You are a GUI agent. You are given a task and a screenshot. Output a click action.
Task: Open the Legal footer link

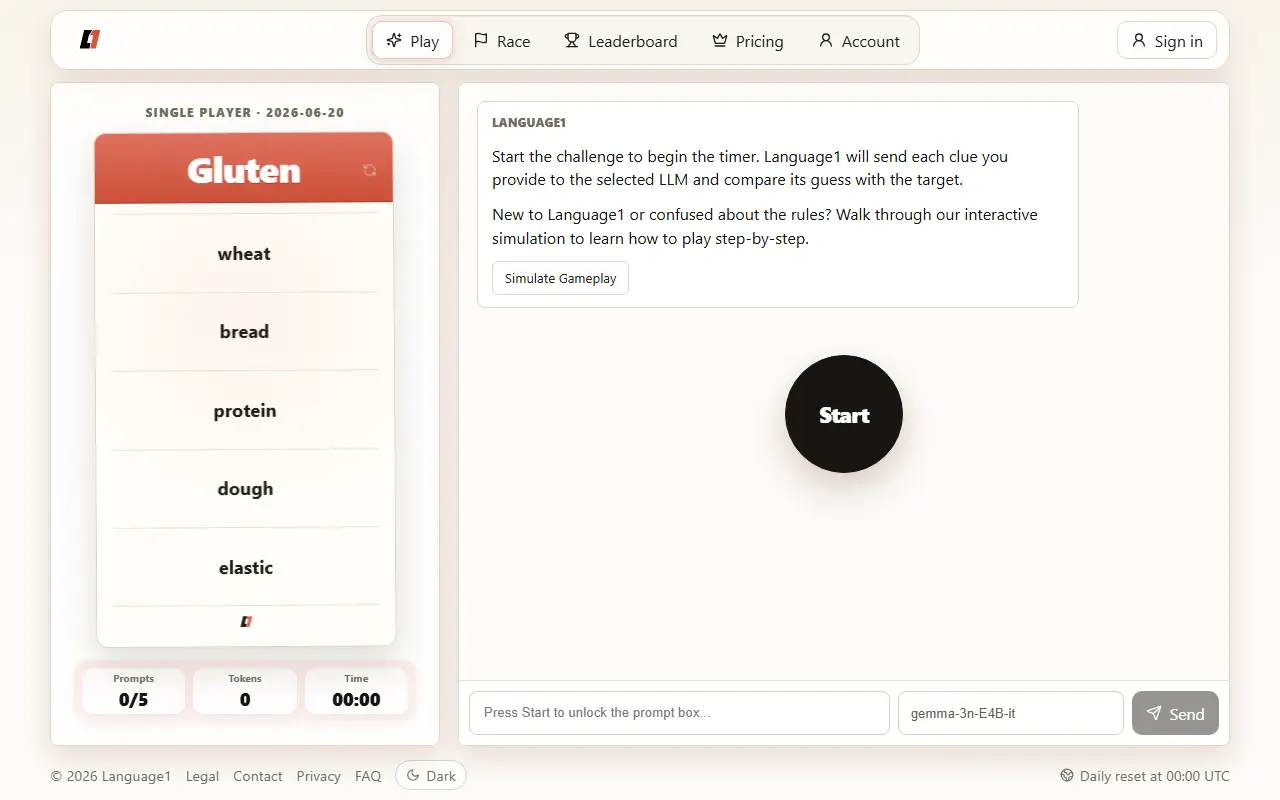click(x=202, y=776)
